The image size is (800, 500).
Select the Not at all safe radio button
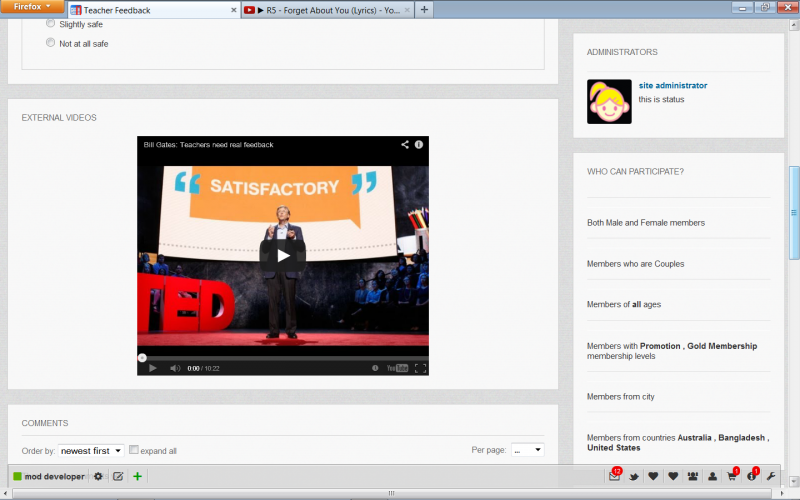tap(51, 43)
